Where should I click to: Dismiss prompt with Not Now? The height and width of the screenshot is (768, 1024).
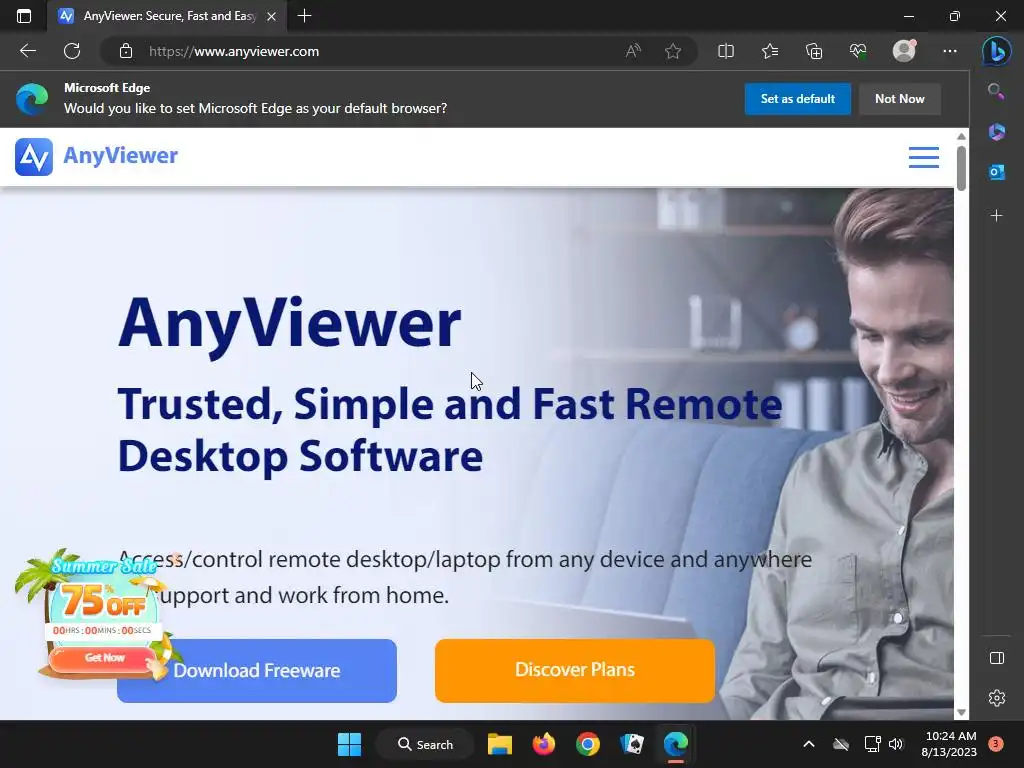click(x=899, y=99)
